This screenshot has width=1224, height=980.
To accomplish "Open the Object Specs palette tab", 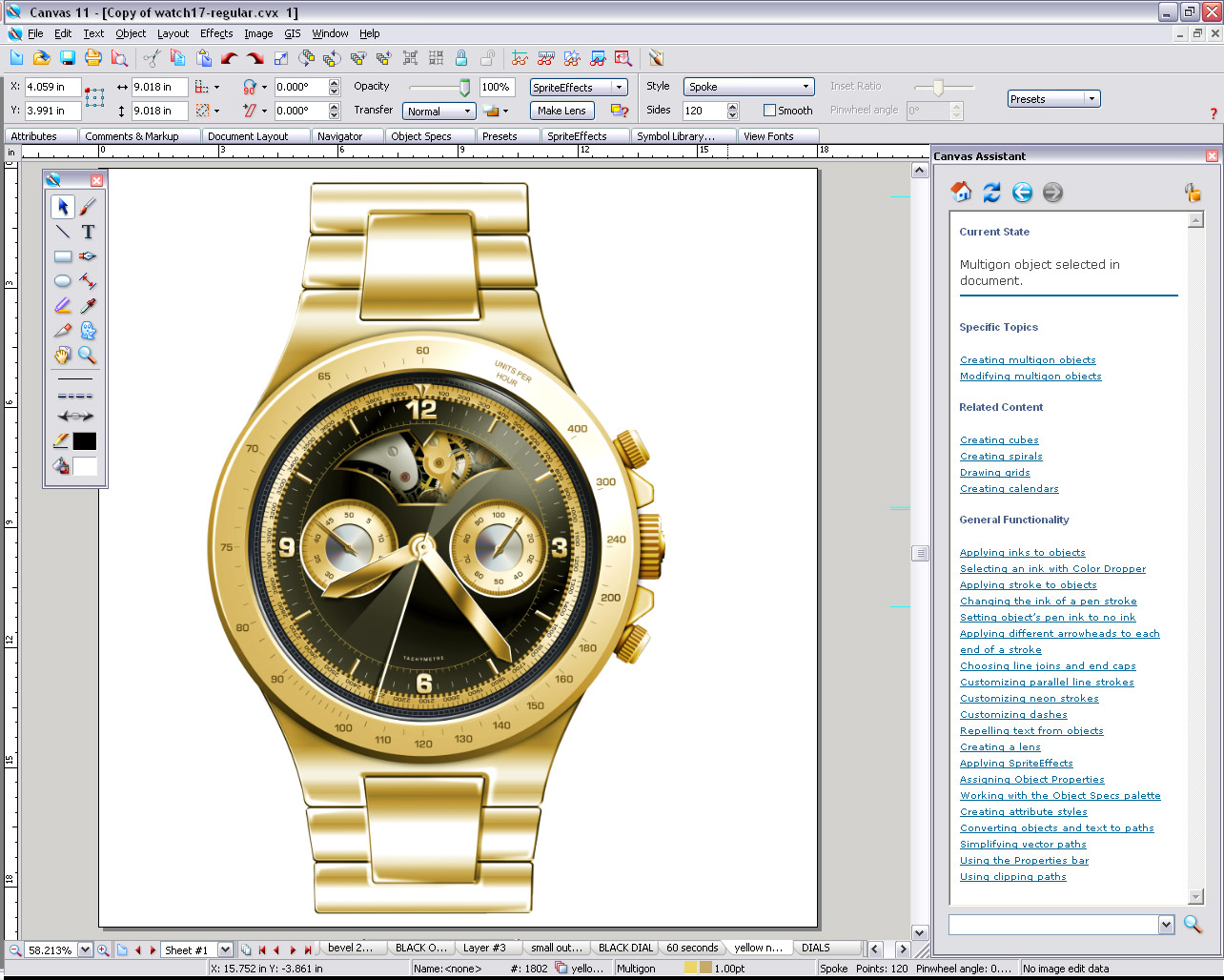I will [x=421, y=136].
